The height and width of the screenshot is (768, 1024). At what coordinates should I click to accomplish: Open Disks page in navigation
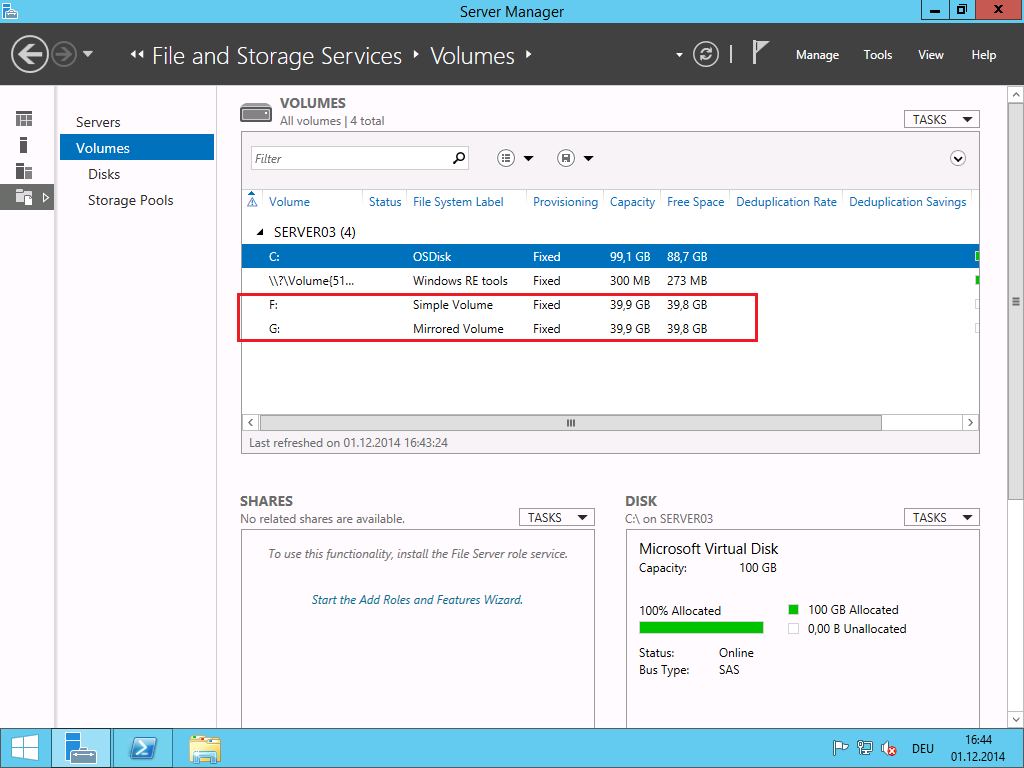[104, 174]
